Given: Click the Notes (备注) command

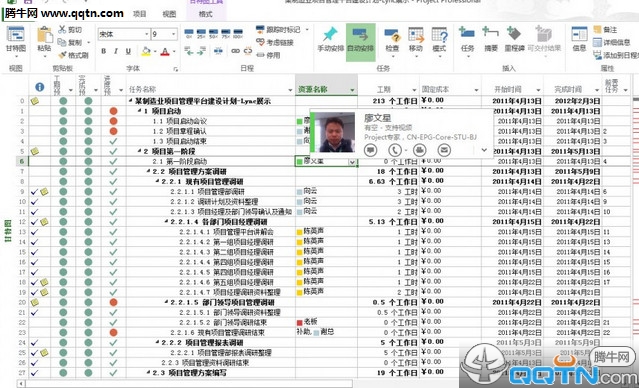Looking at the screenshot, I should click(x=606, y=29).
